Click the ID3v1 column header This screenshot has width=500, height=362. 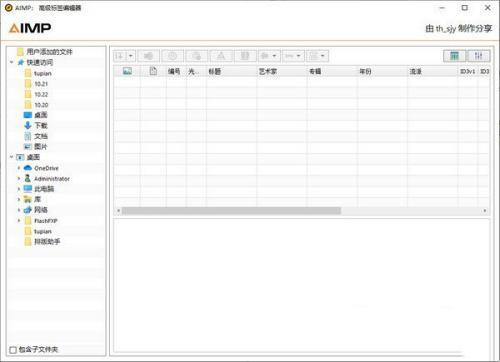[468, 71]
